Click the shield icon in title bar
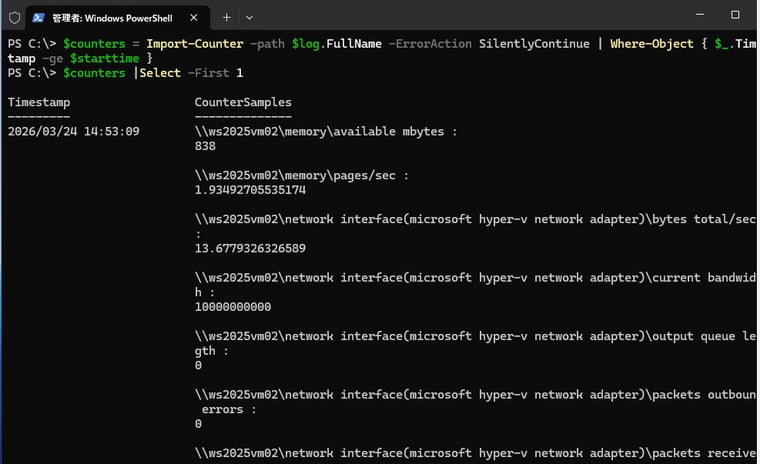Viewport: 760px width, 464px height. click(x=15, y=18)
